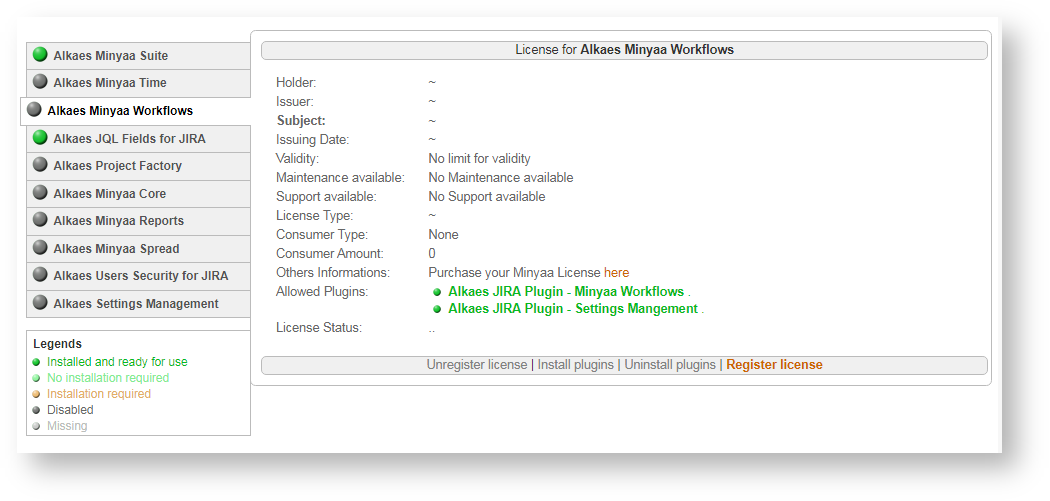The image size is (1050, 501).
Task: Open Alkaes JIRA Plugin - Minyaa Workflows link
Action: tap(567, 292)
